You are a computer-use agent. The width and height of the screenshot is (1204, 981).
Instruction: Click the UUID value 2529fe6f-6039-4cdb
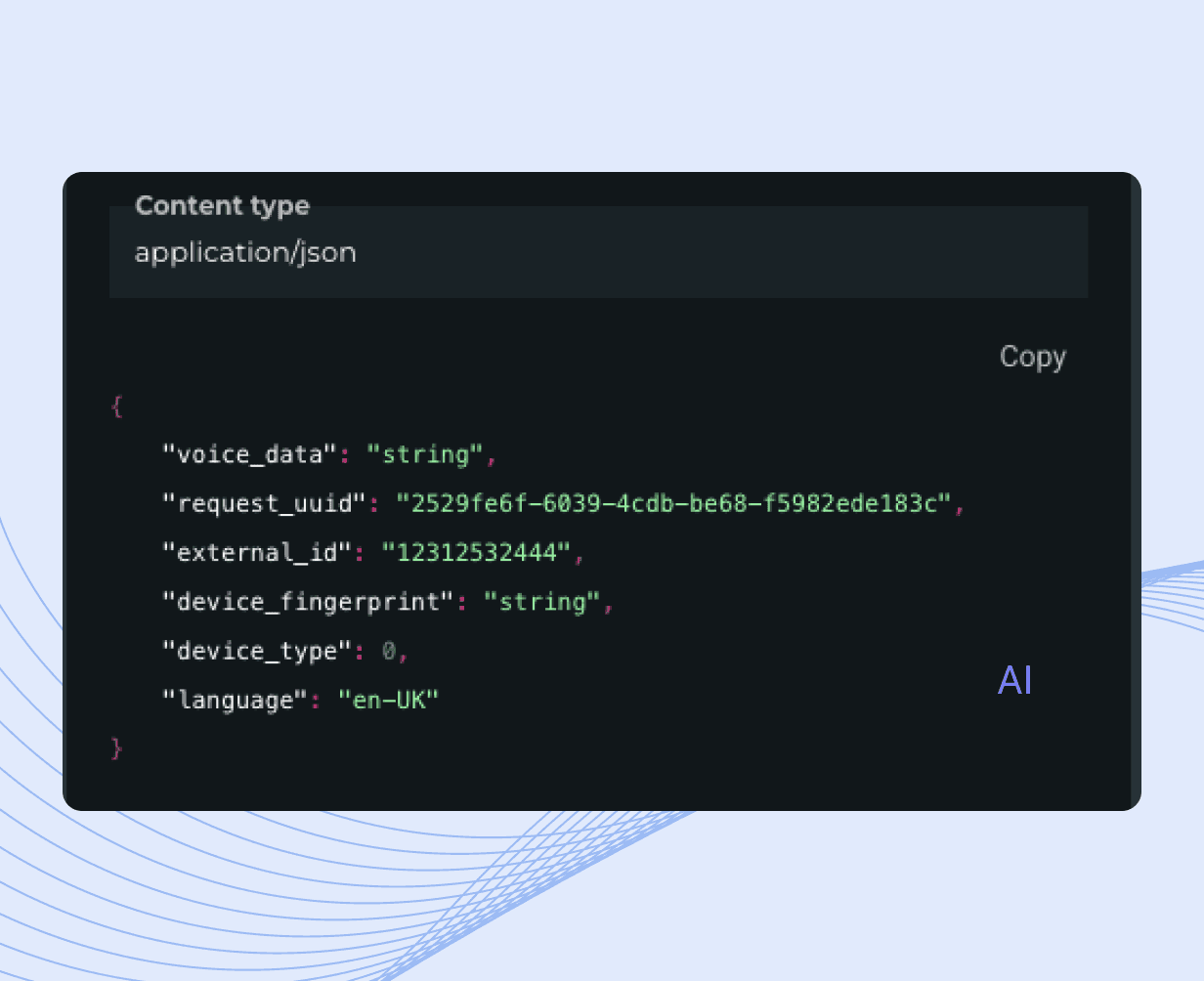pyautogui.click(x=673, y=503)
